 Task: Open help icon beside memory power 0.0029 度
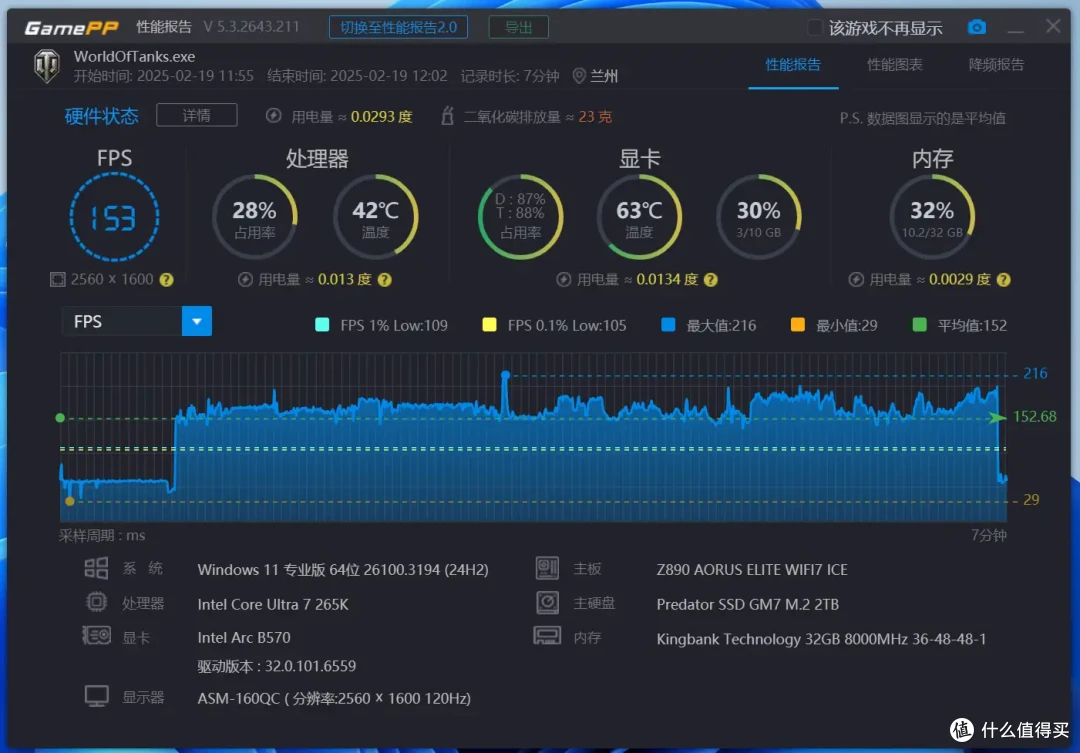[x=1004, y=280]
